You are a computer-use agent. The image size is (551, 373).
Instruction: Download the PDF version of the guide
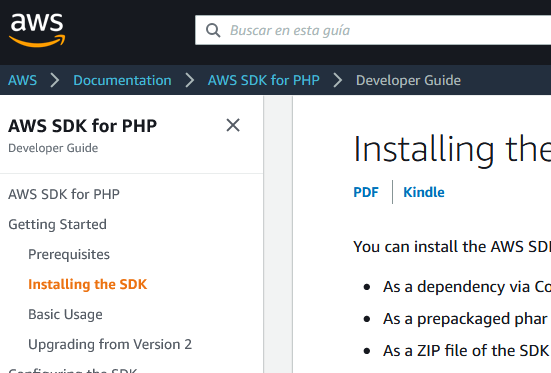(366, 192)
